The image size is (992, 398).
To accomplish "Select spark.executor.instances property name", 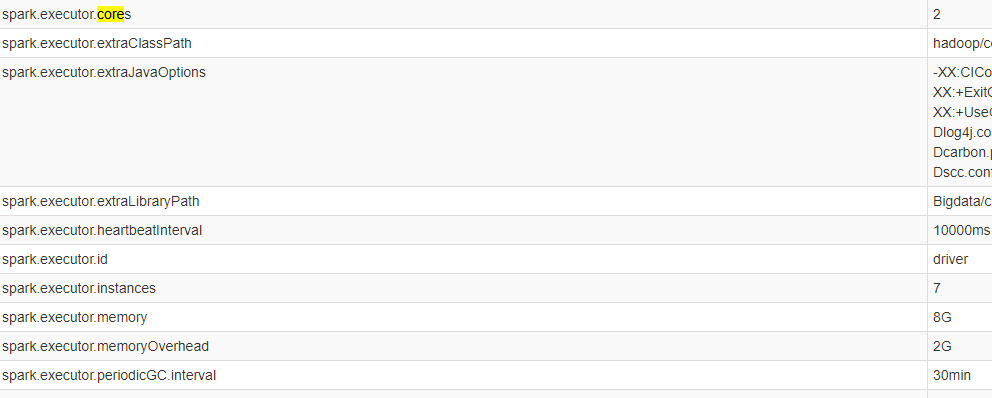I will coord(78,289).
